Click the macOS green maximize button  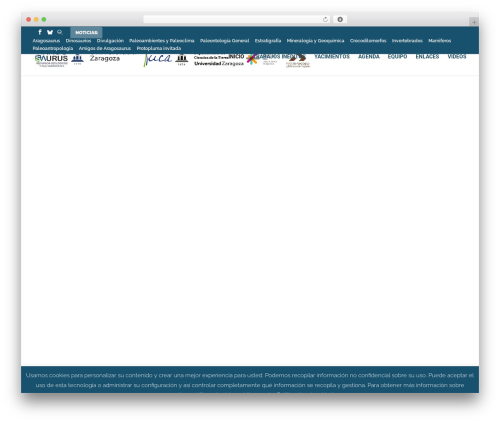(x=44, y=19)
